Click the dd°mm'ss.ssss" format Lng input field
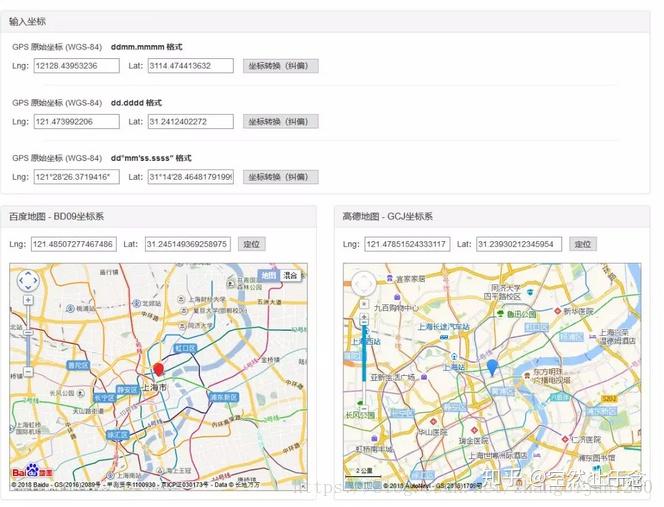 (x=77, y=177)
